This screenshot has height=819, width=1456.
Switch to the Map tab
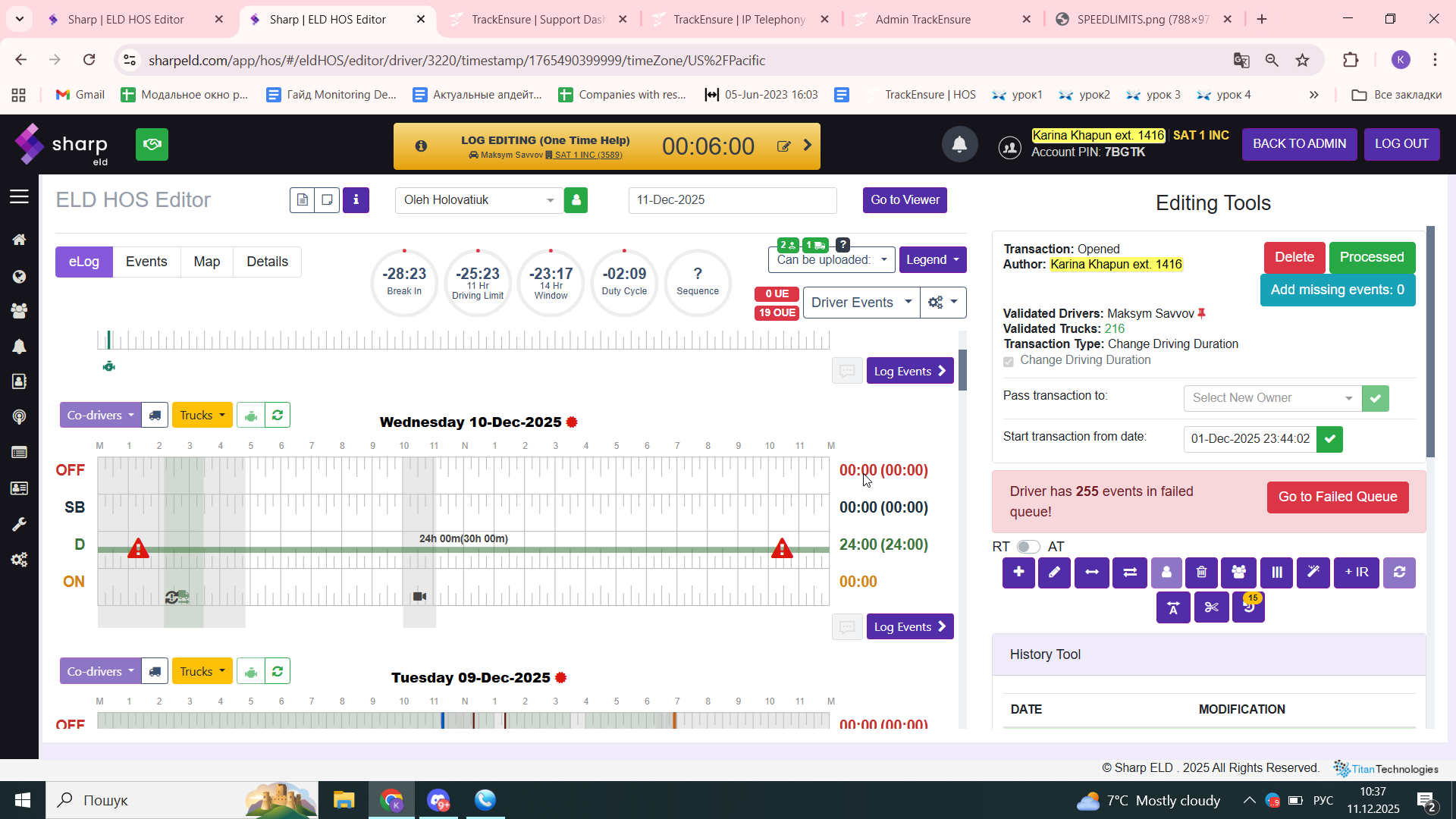point(206,262)
